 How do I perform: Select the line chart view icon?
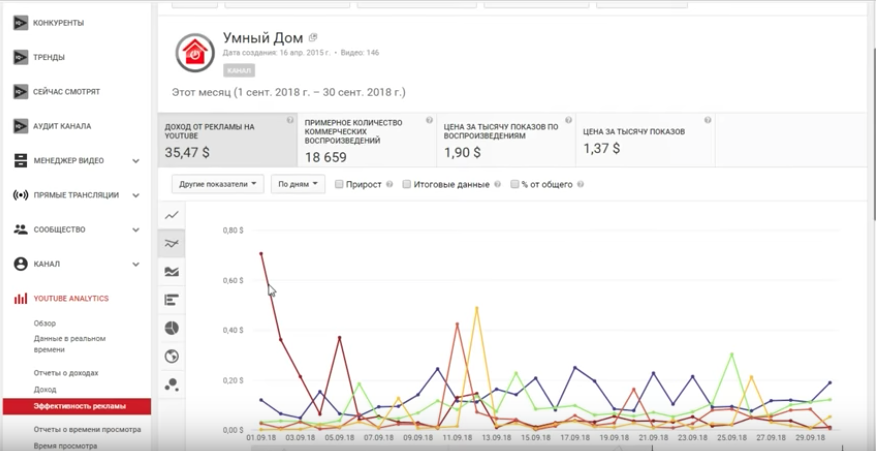[x=172, y=215]
